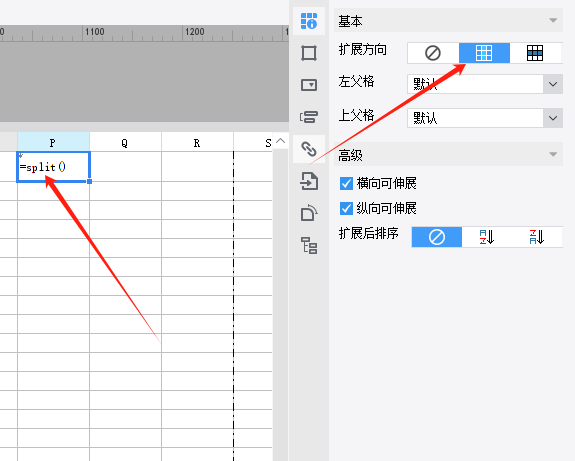The height and width of the screenshot is (461, 575).
Task: Select the cell containing =split()
Action: (53, 167)
